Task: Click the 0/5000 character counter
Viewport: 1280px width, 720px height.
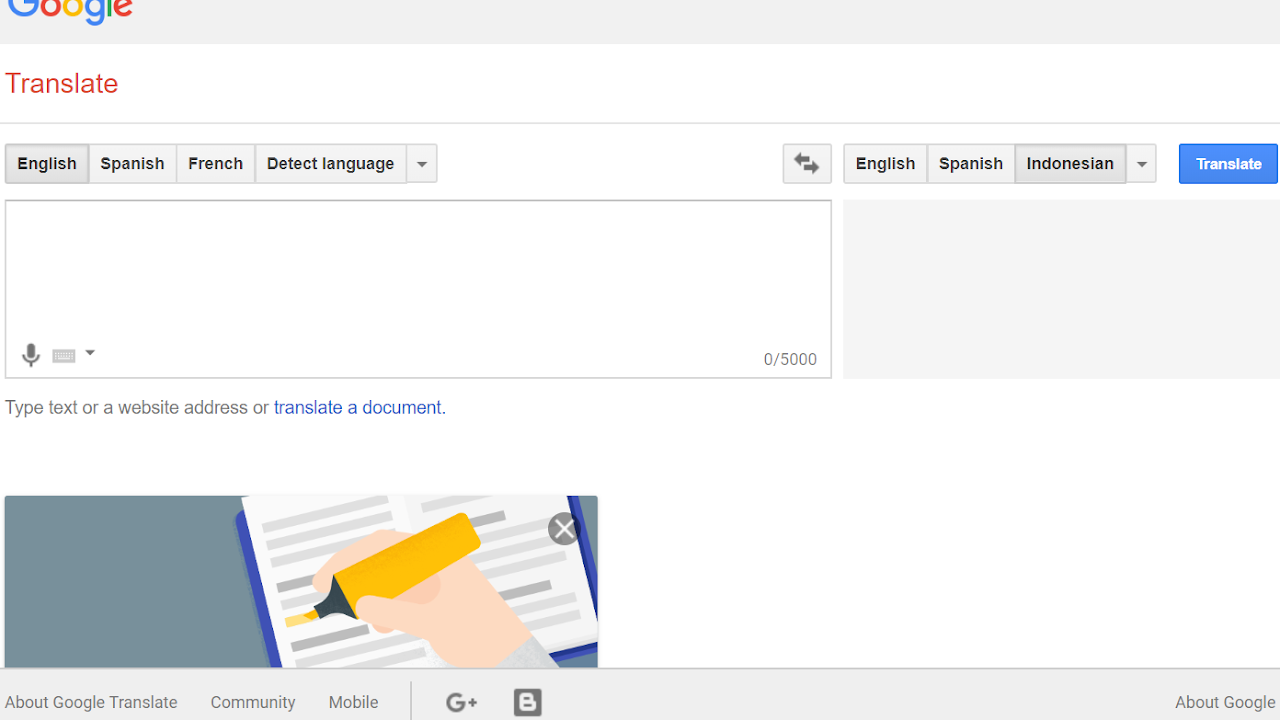Action: pos(790,360)
